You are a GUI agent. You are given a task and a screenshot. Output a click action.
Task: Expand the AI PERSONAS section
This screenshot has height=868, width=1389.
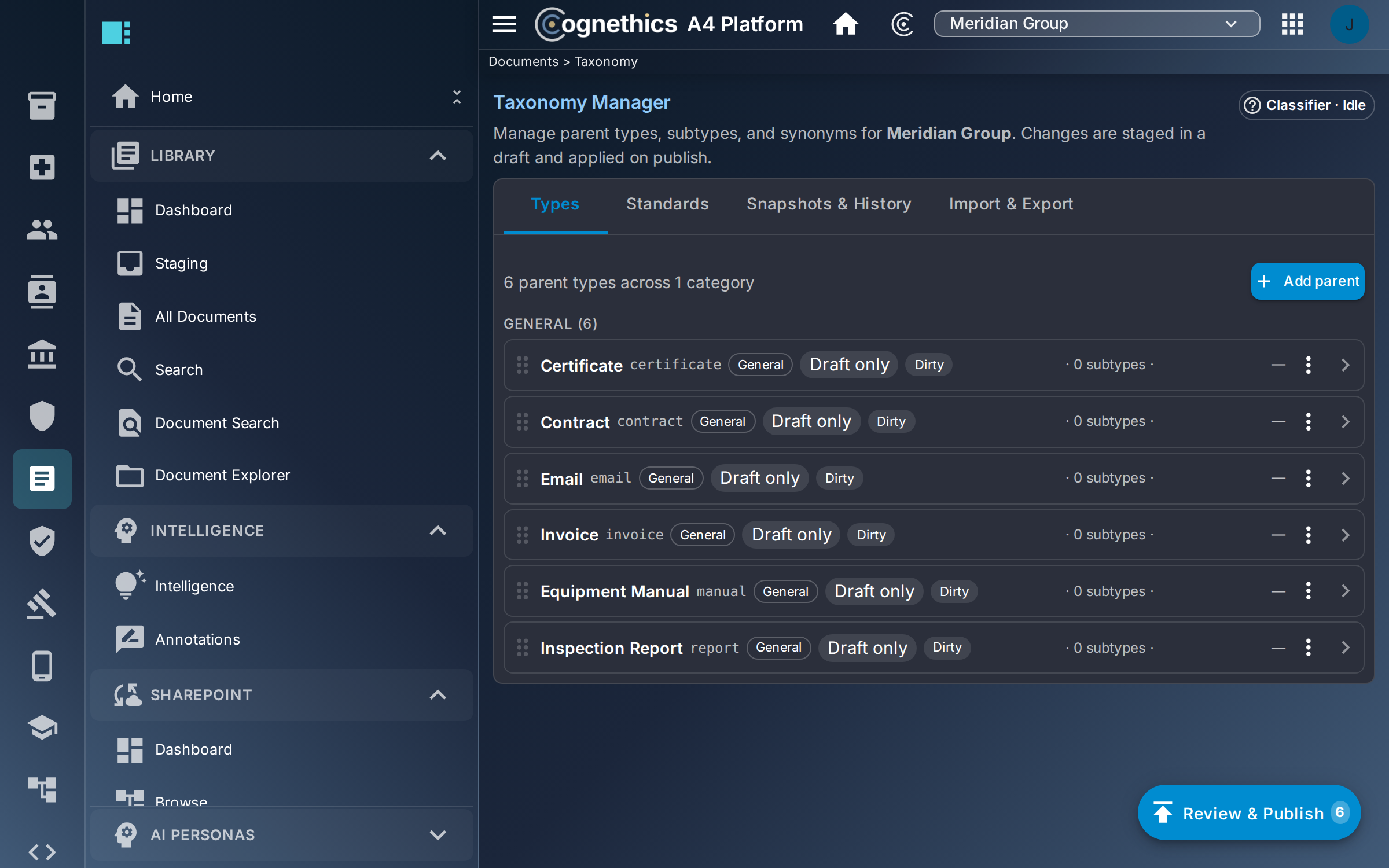tap(438, 835)
